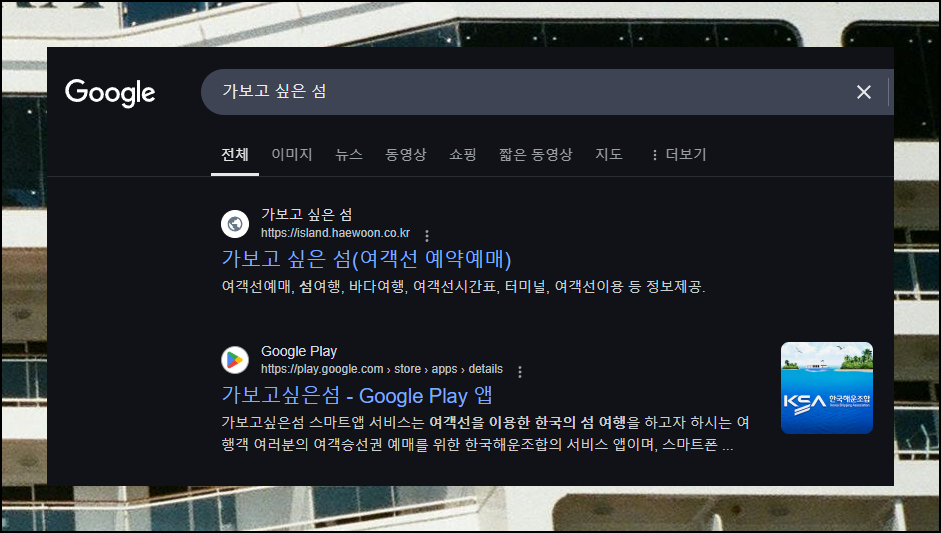The height and width of the screenshot is (533, 941).
Task: Open the KSA 한국해운조합 app thumbnail
Action: [826, 388]
